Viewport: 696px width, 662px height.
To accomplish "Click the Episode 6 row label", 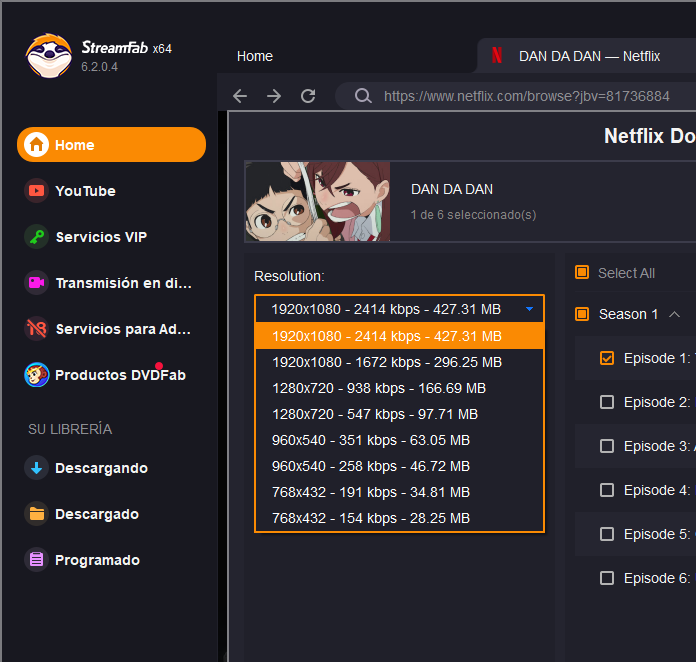I will click(657, 578).
